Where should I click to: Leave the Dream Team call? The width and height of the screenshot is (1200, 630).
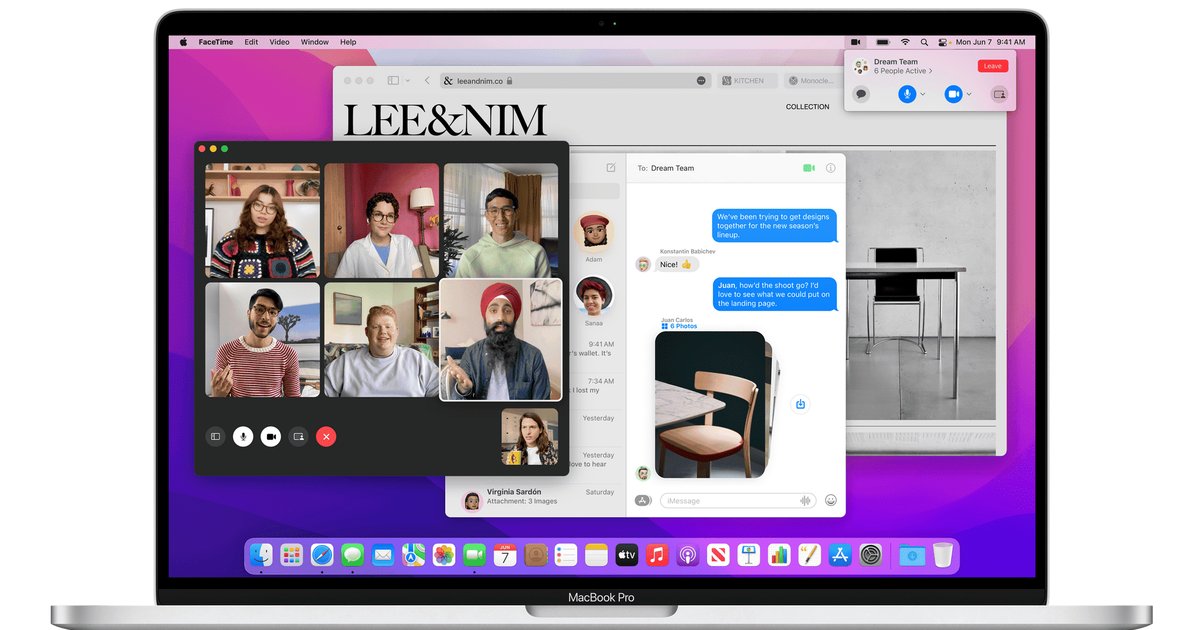point(992,66)
